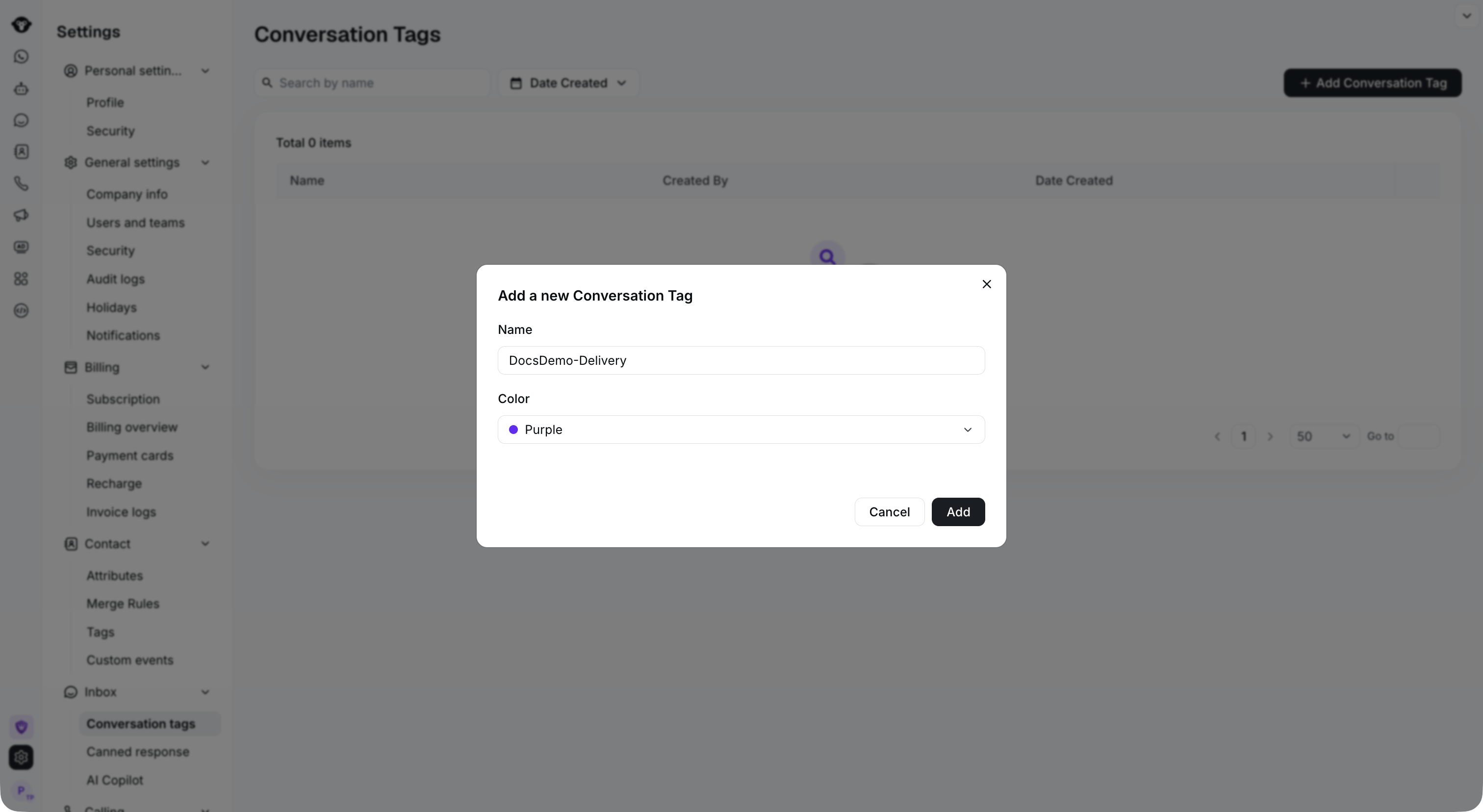Open the developer code icon in left rail
The height and width of the screenshot is (812, 1483).
click(x=21, y=310)
